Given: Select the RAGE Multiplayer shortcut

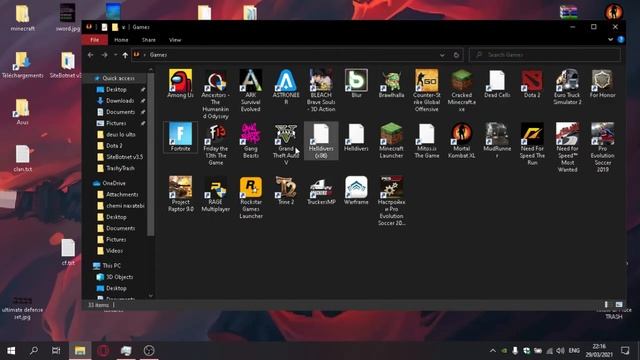Looking at the screenshot, I should [x=216, y=194].
